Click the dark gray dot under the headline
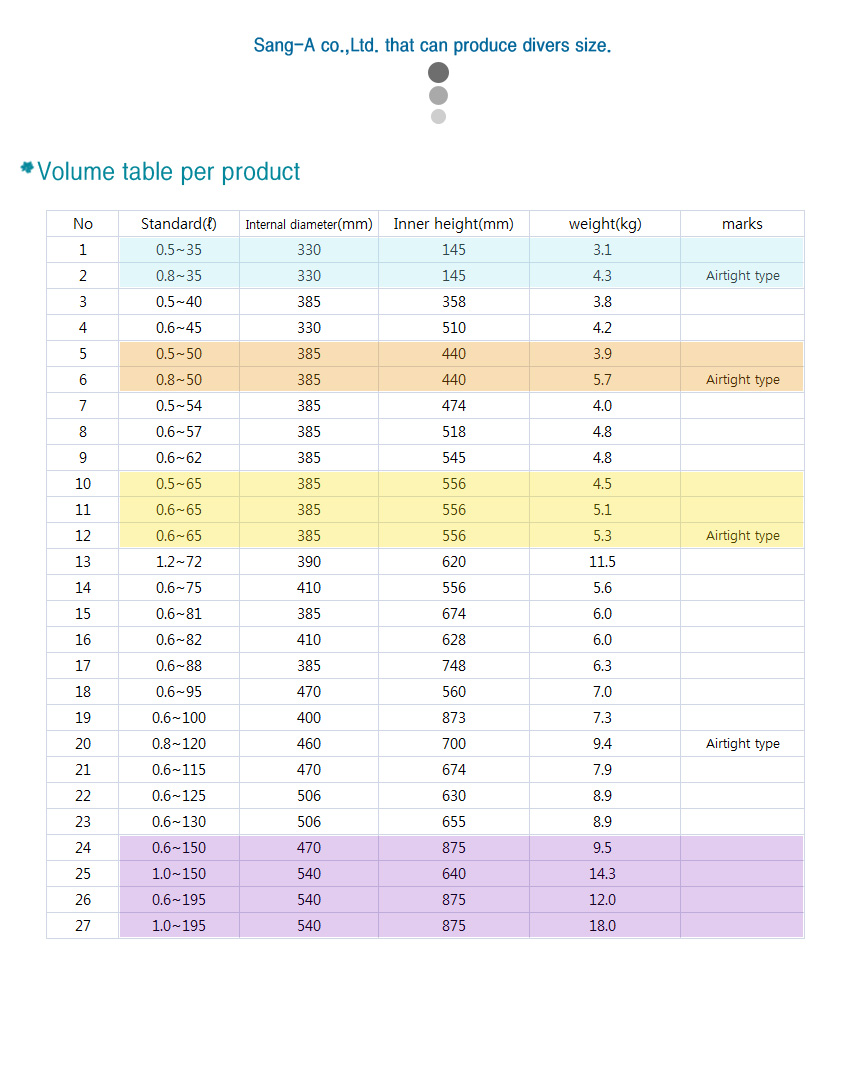Screen dimensions: 860x1079 tap(438, 72)
